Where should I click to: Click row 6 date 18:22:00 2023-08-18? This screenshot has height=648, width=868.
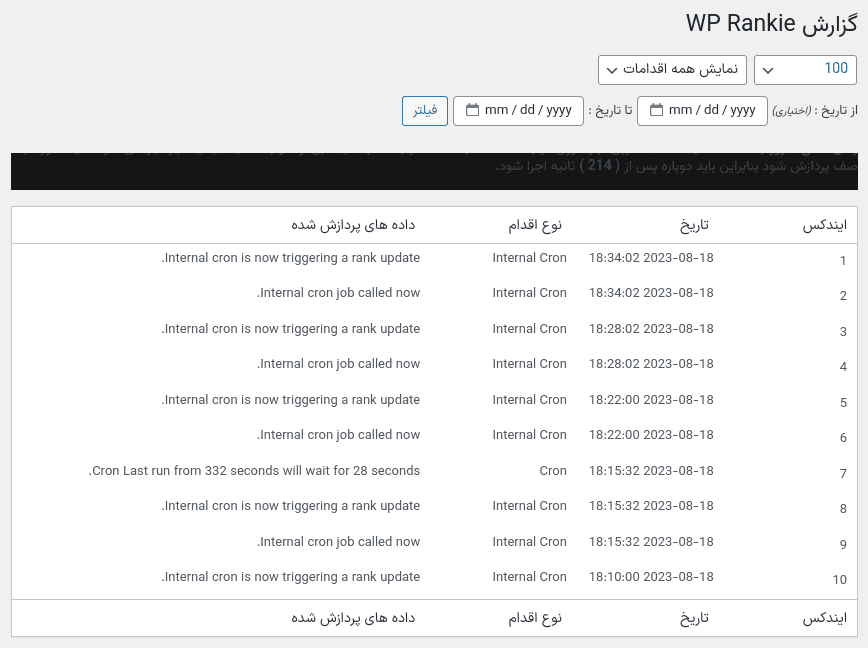(651, 435)
